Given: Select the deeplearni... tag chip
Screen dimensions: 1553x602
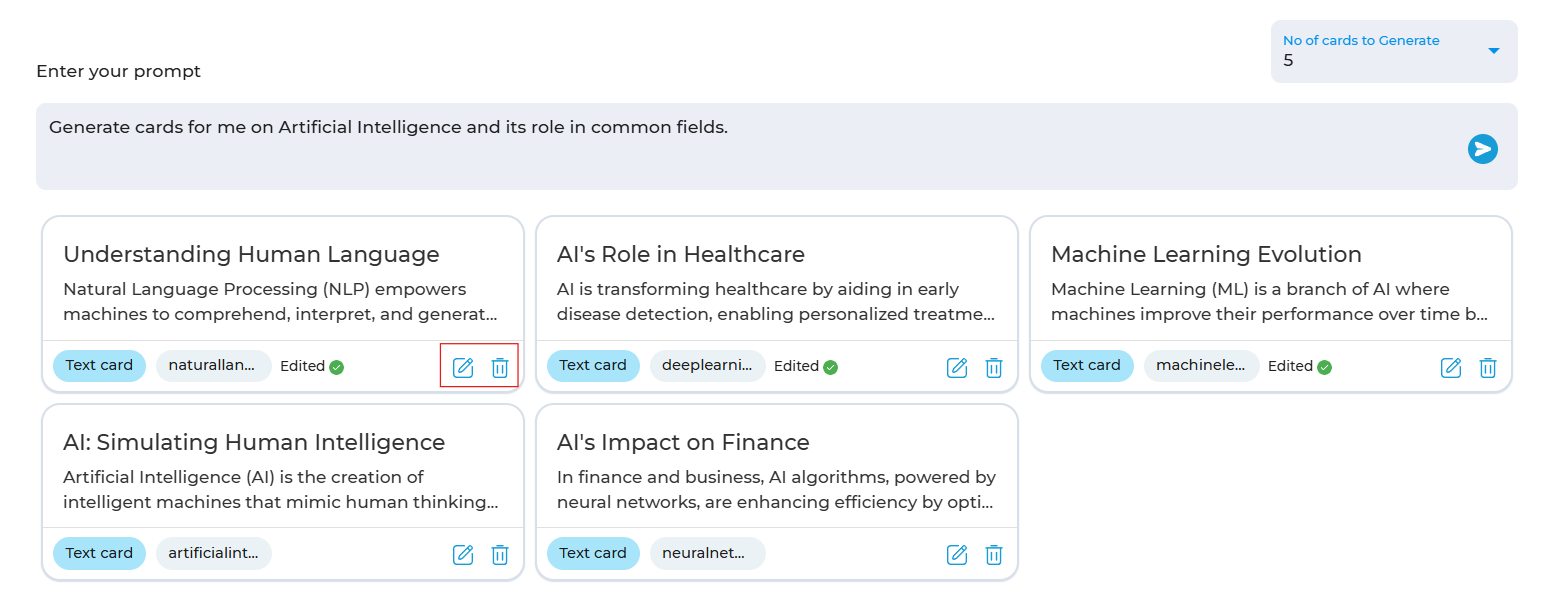Looking at the screenshot, I should point(708,366).
